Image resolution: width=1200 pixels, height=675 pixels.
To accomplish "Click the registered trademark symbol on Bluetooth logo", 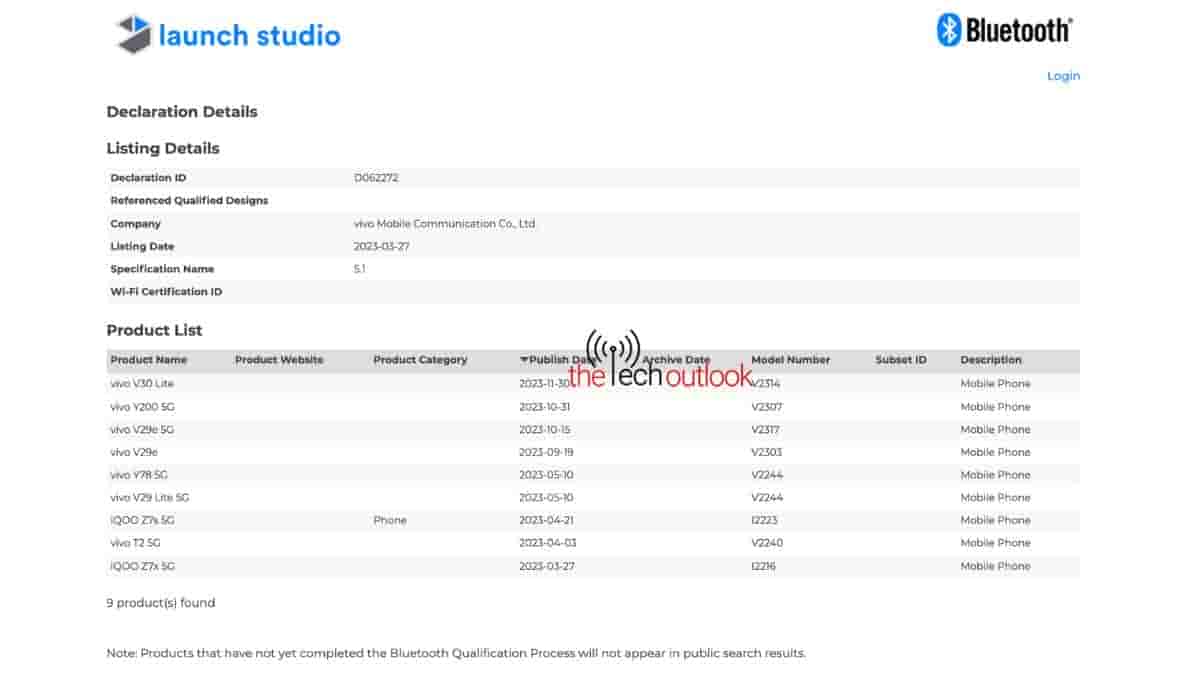I will point(1070,20).
